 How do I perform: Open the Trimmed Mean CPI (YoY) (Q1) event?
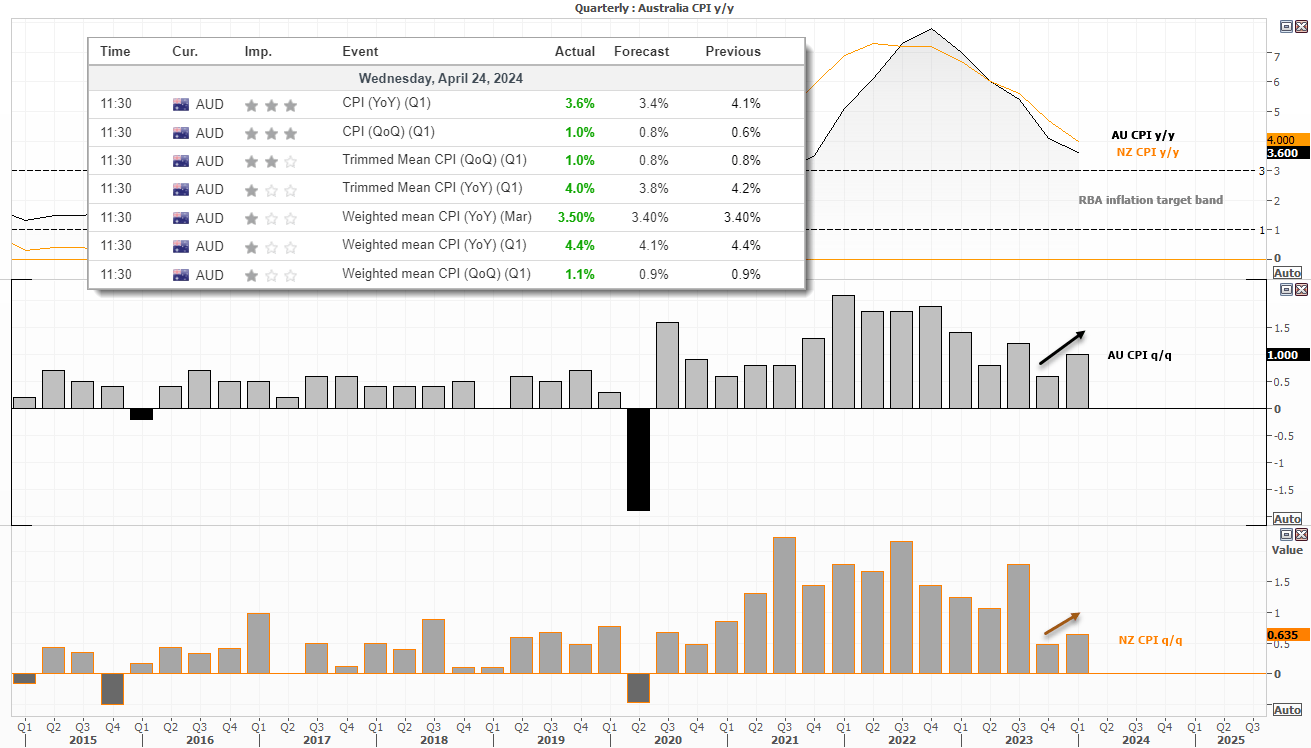pos(433,188)
